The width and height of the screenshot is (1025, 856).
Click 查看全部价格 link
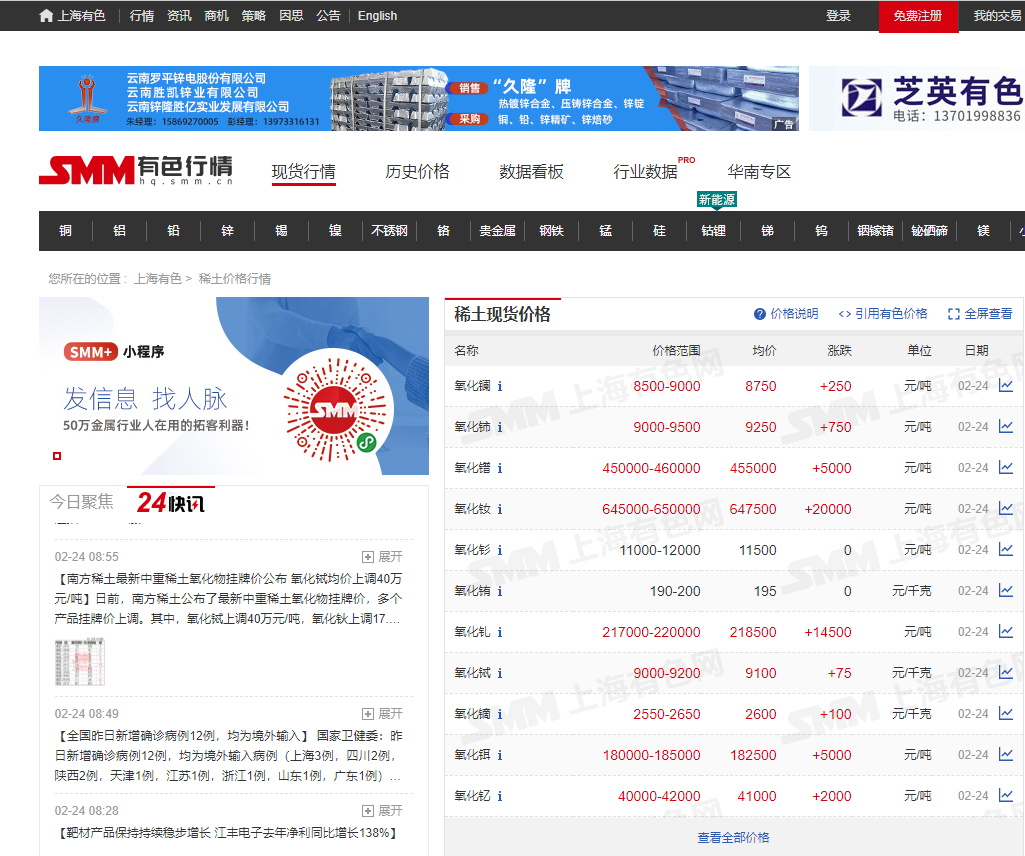pos(733,838)
